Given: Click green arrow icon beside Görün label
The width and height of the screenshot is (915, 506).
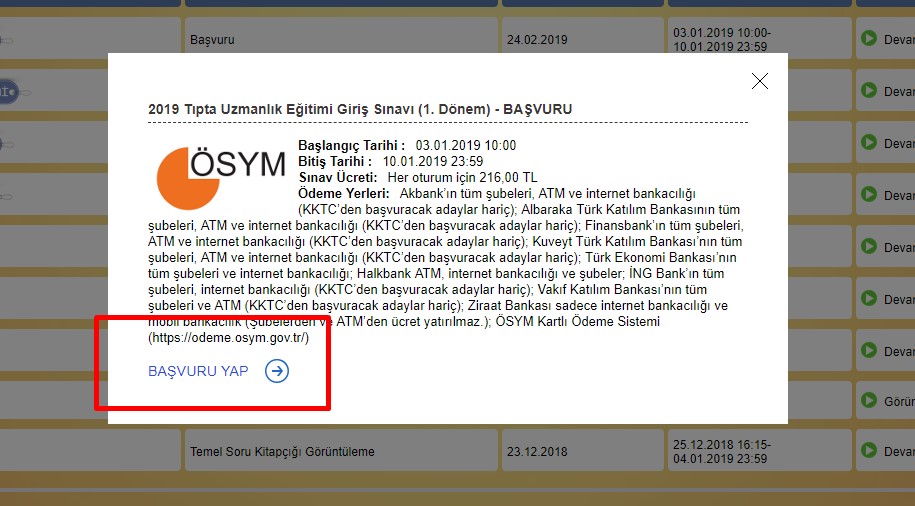Looking at the screenshot, I should click(x=867, y=399).
